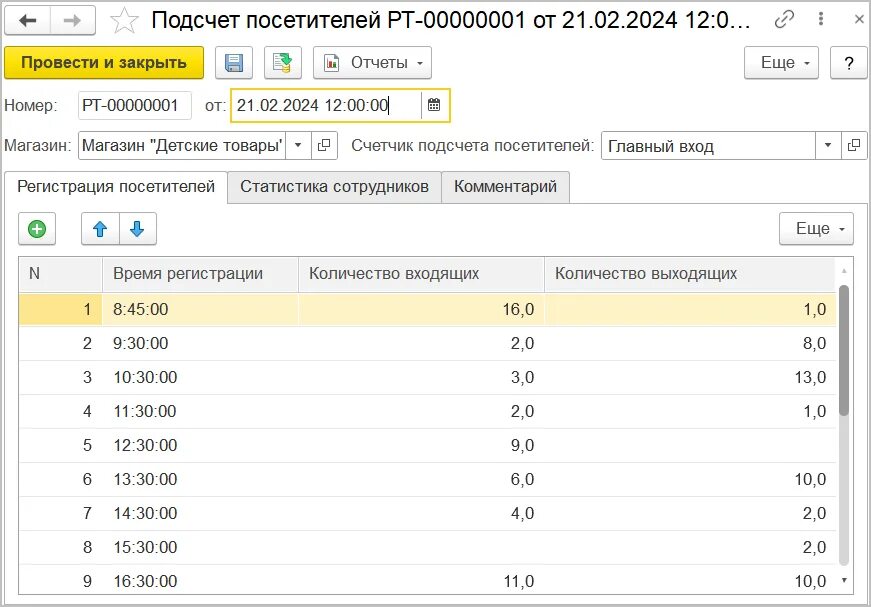The height and width of the screenshot is (607, 871).
Task: Click 'Провести и закрыть' button
Action: [x=104, y=62]
